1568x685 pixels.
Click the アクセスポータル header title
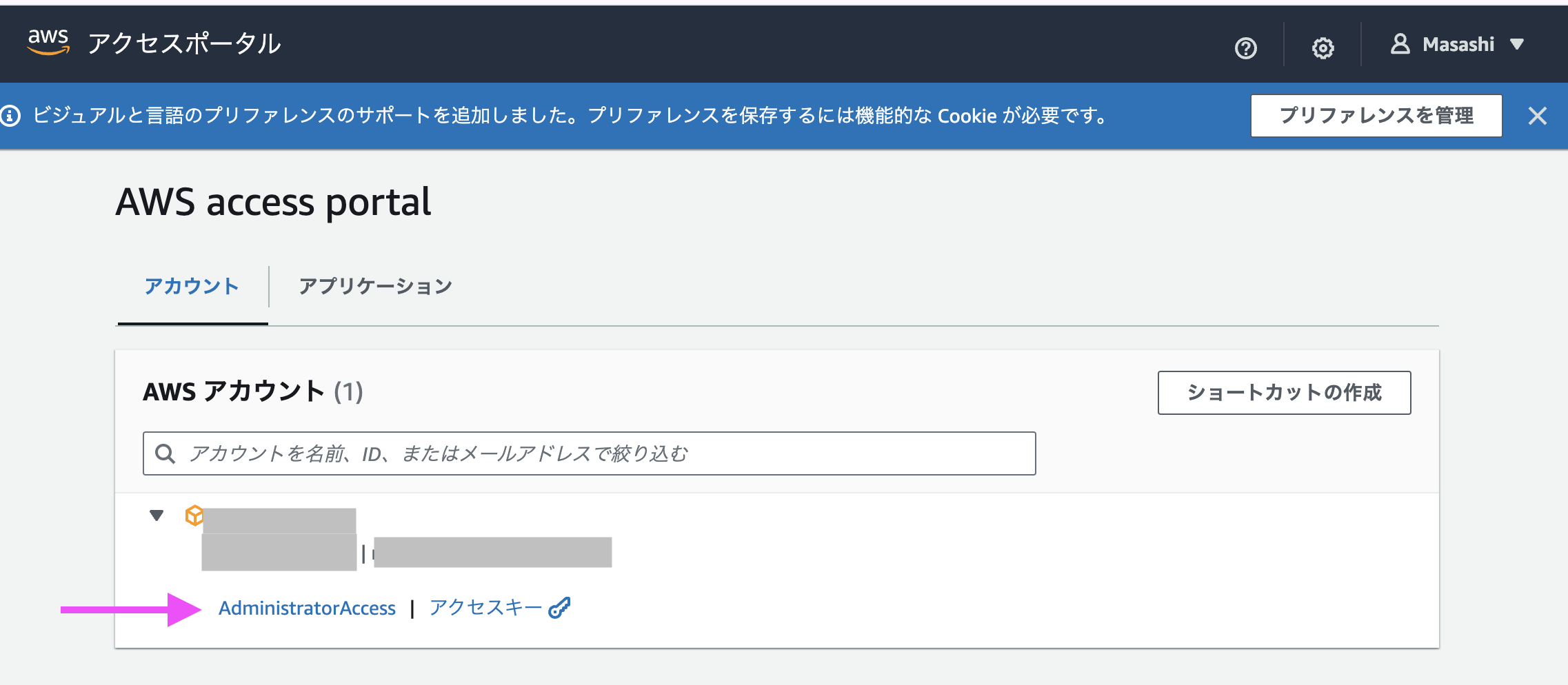pyautogui.click(x=184, y=43)
